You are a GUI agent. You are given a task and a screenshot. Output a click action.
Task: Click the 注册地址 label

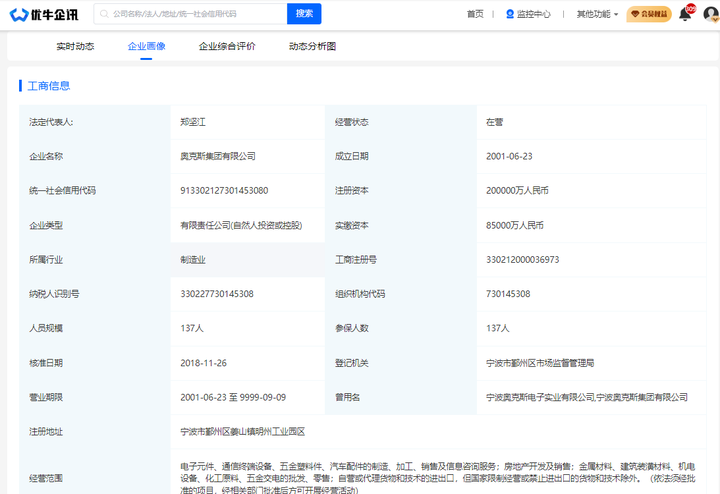(46, 432)
